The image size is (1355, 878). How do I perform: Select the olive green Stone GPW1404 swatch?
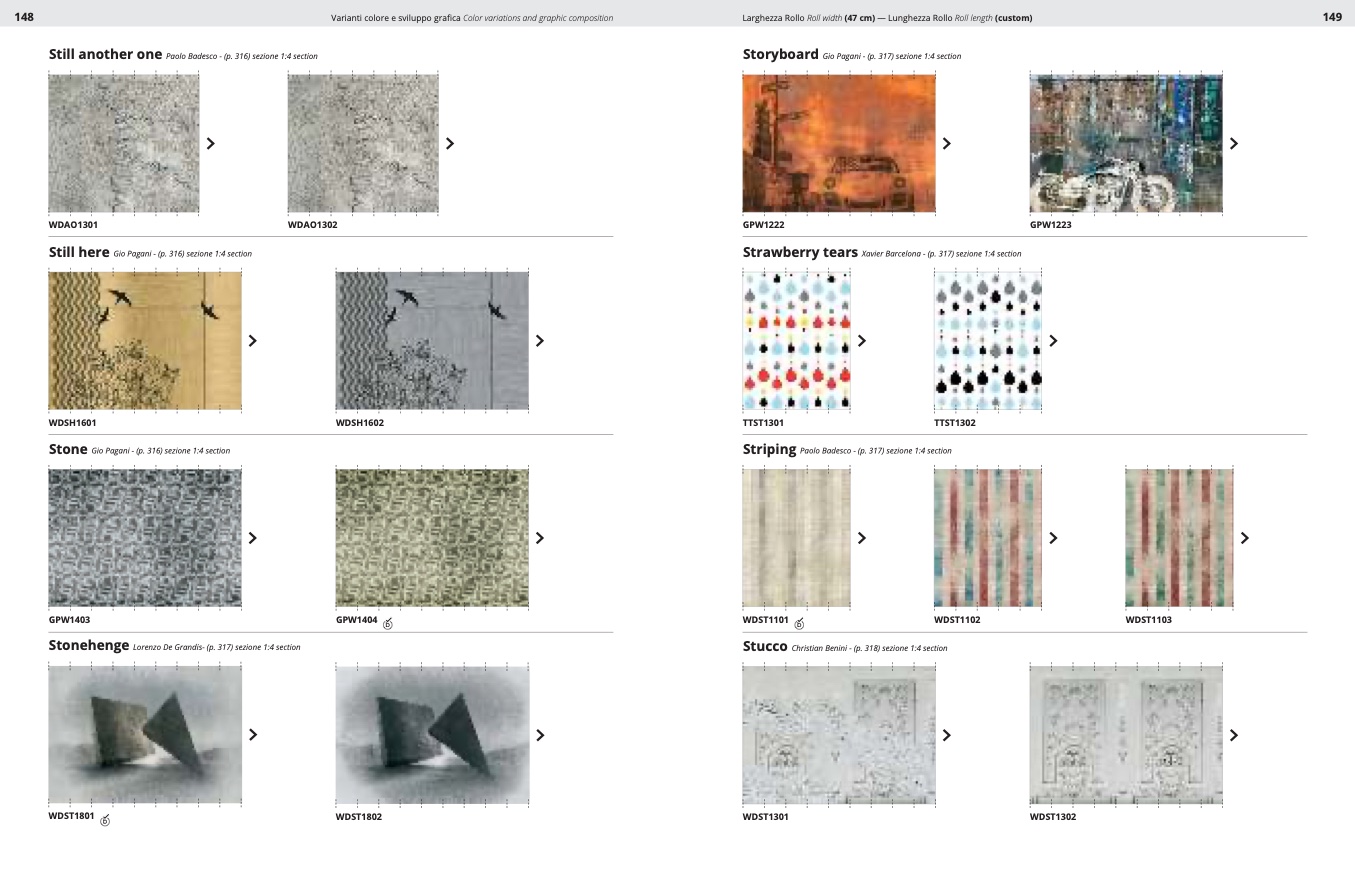point(432,537)
